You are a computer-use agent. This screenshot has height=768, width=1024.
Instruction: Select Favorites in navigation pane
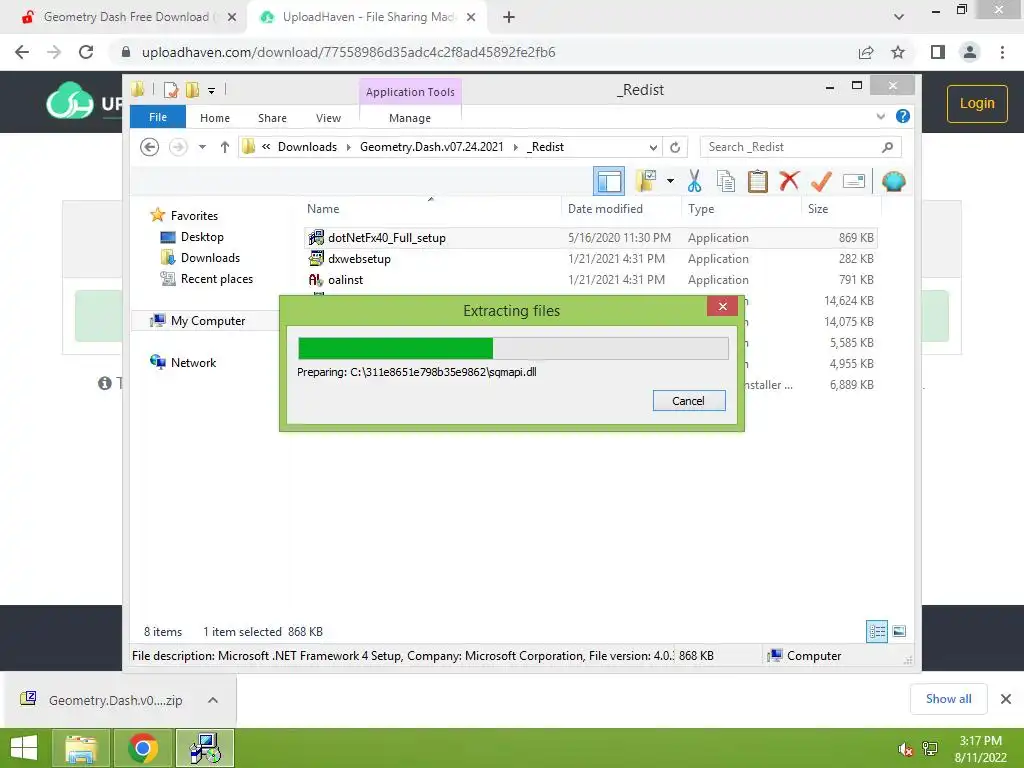(x=194, y=216)
